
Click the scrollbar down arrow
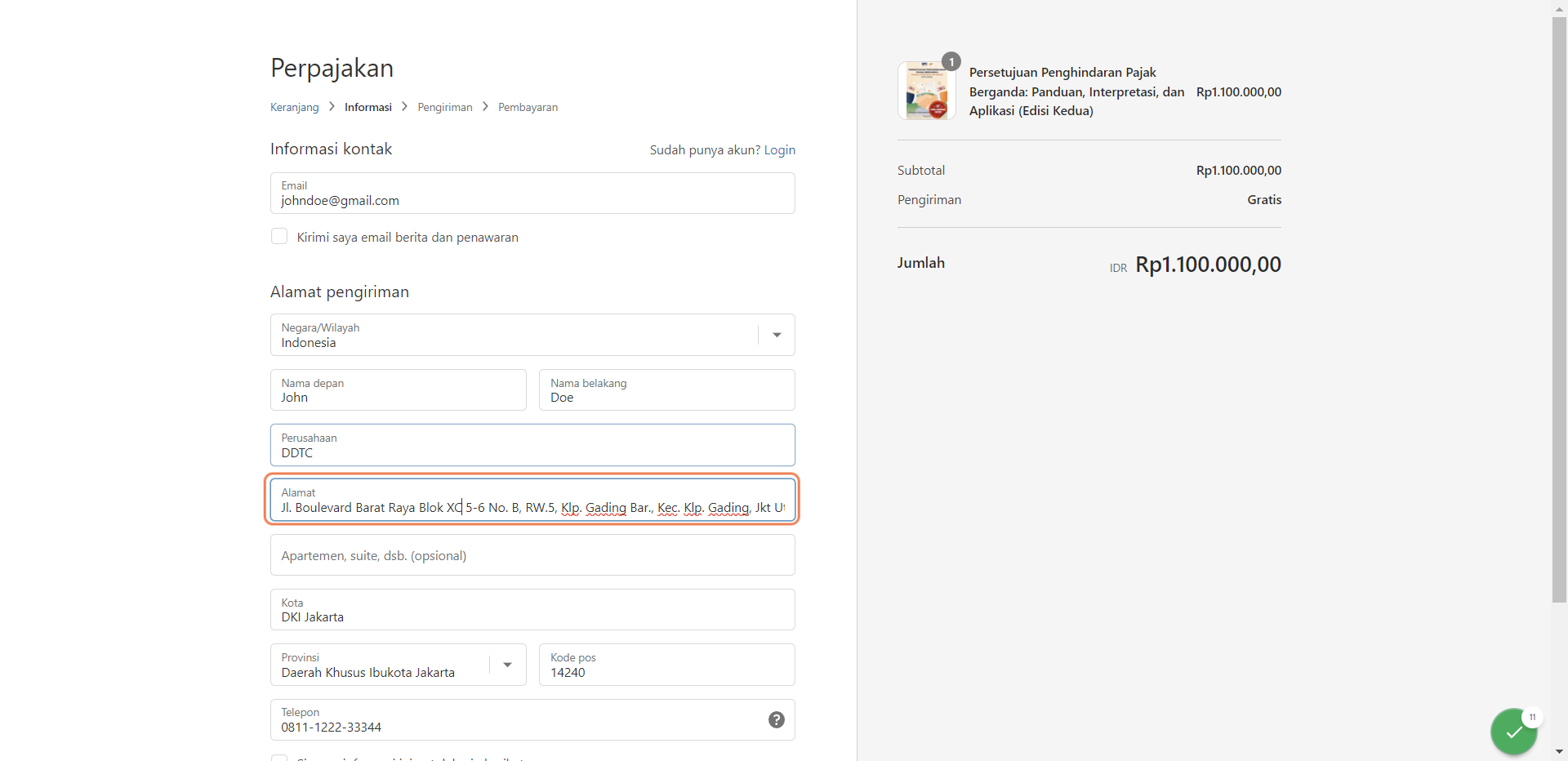(1559, 752)
